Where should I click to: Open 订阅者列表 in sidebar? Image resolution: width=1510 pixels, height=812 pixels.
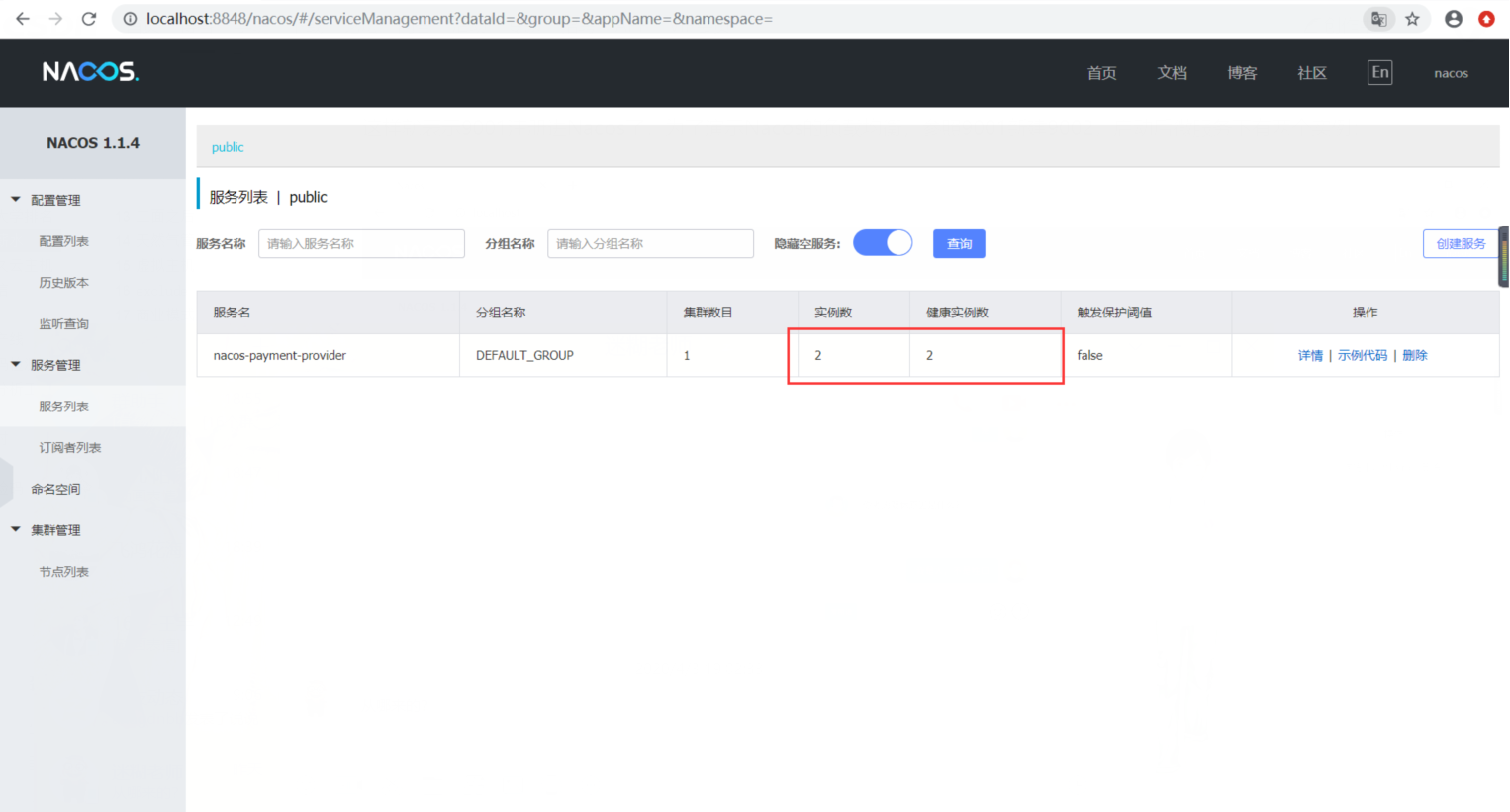[x=70, y=448]
